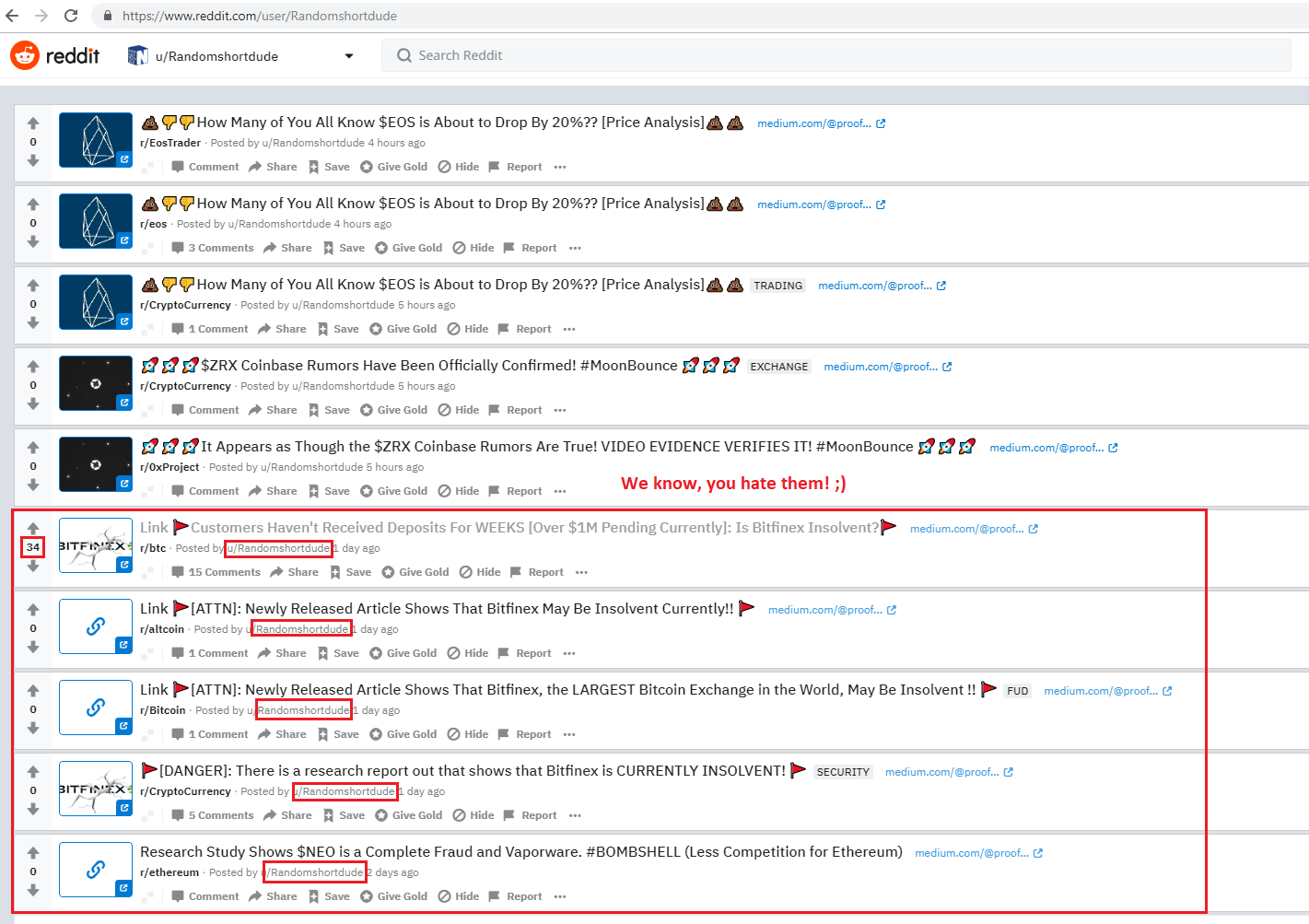Viewport: 1309px width, 924px height.
Task: Report the r/btc Bitfinex deposits post
Action: click(x=537, y=572)
